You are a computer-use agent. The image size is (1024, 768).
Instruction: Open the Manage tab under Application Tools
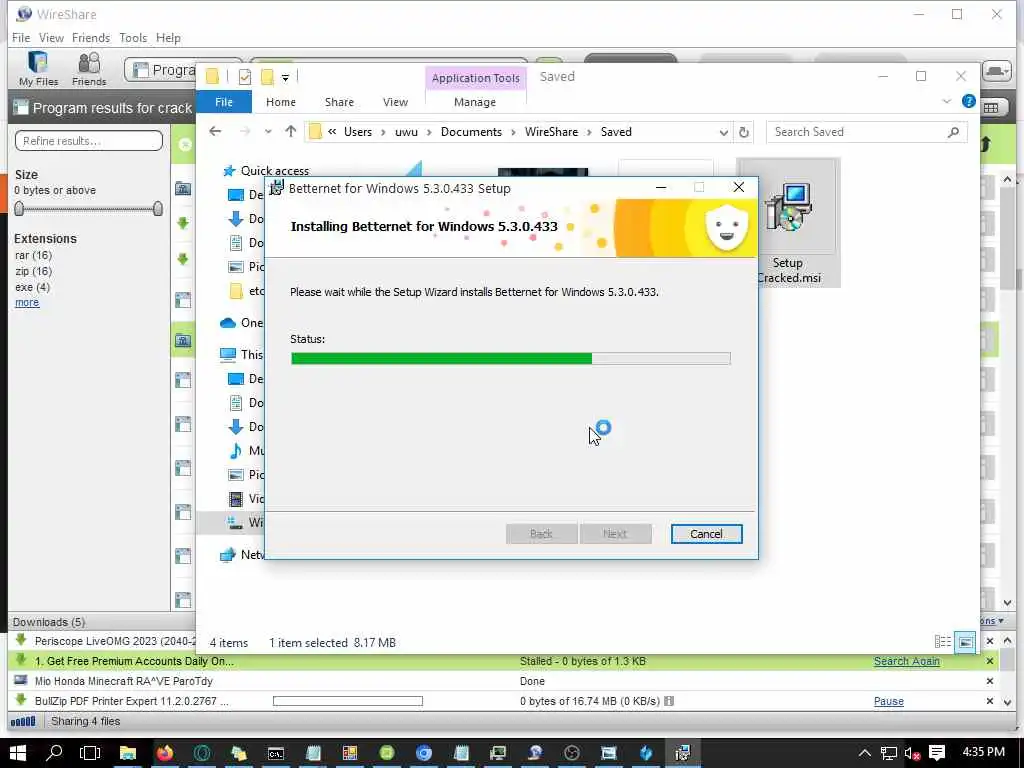coord(475,102)
